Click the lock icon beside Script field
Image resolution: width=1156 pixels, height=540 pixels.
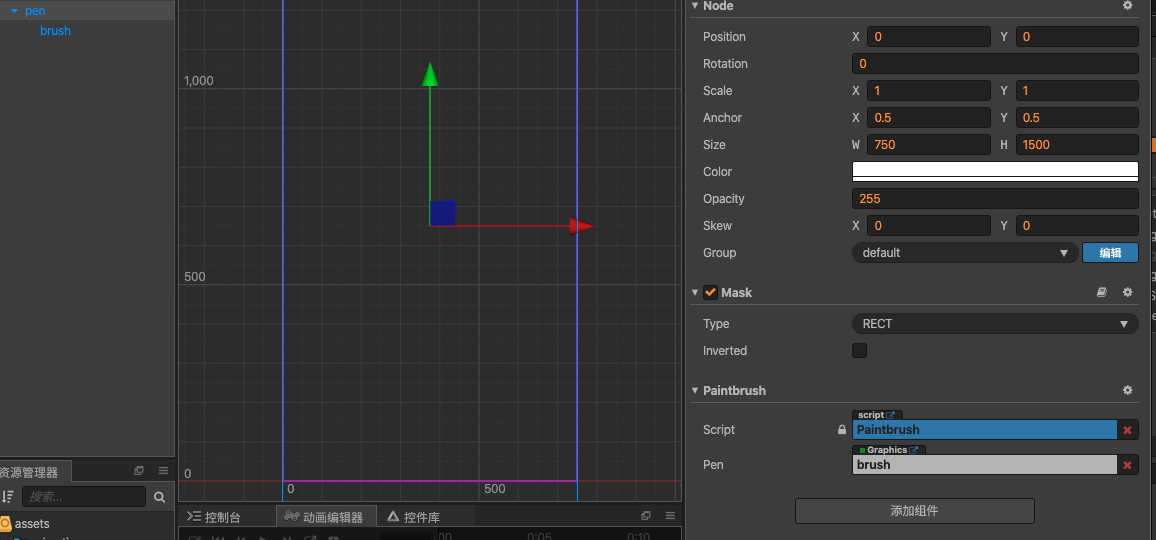tap(842, 429)
